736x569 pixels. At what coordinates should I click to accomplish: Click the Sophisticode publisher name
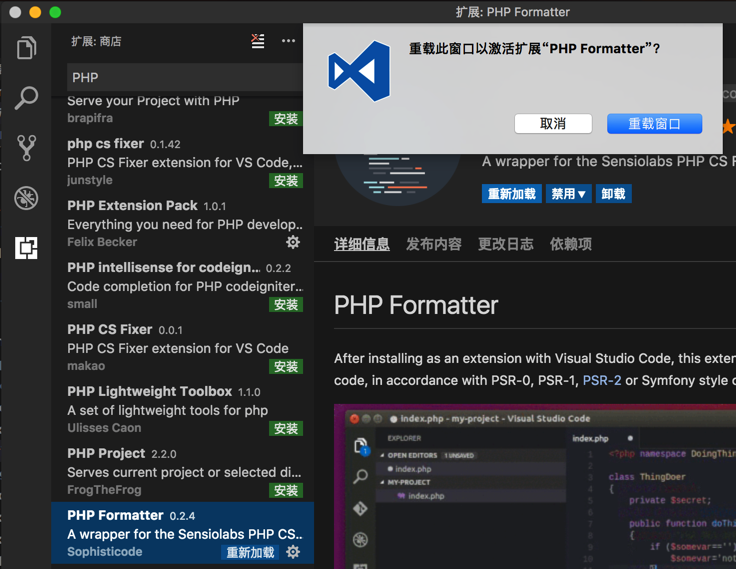pos(105,552)
